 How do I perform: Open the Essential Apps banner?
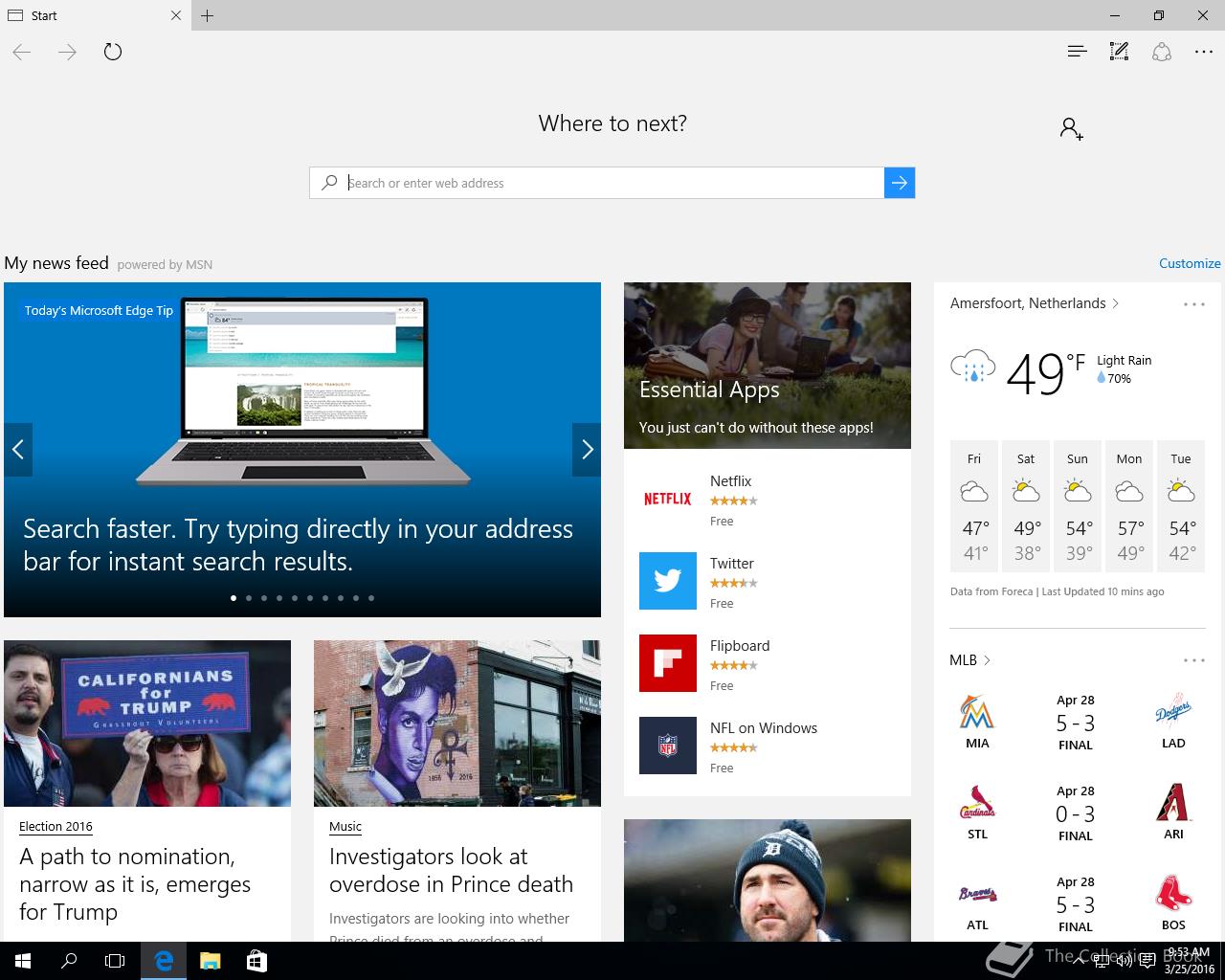[x=768, y=366]
